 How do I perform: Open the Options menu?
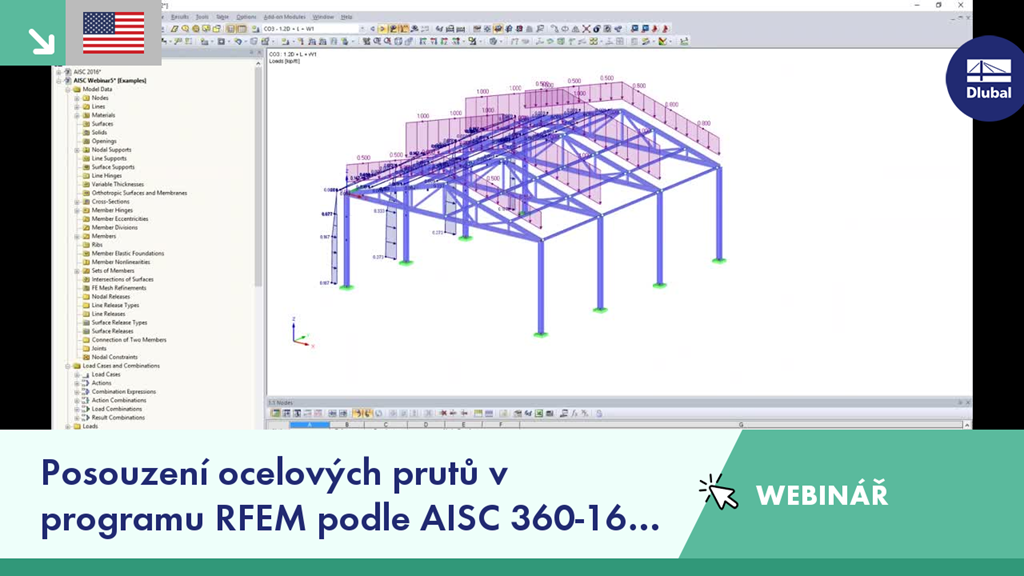[x=246, y=17]
